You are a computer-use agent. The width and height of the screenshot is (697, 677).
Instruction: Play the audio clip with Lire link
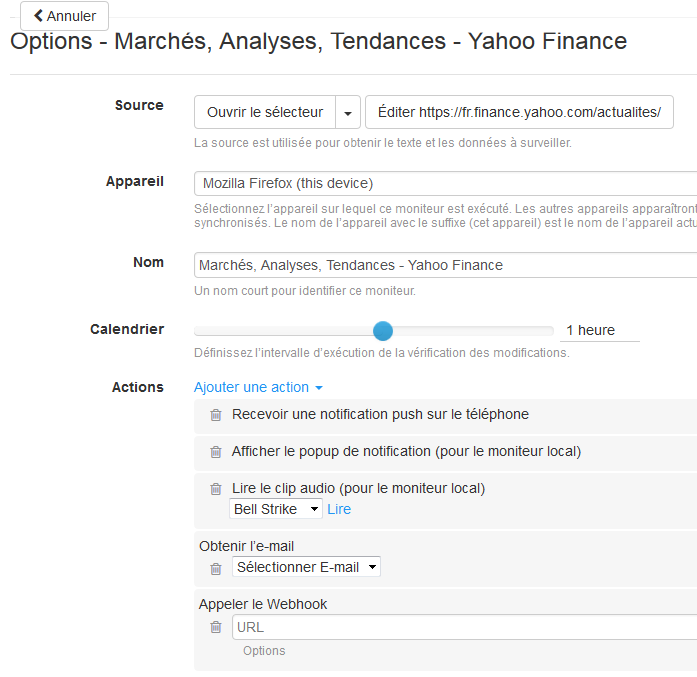[339, 509]
